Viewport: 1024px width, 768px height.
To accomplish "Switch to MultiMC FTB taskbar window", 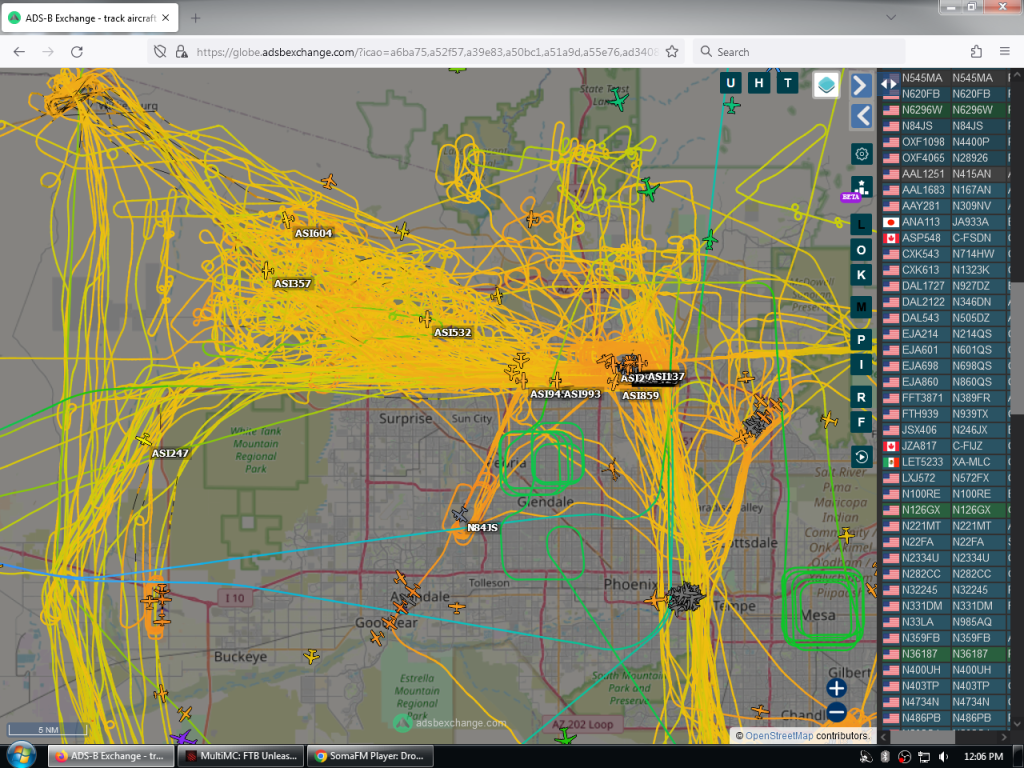I will pyautogui.click(x=240, y=756).
